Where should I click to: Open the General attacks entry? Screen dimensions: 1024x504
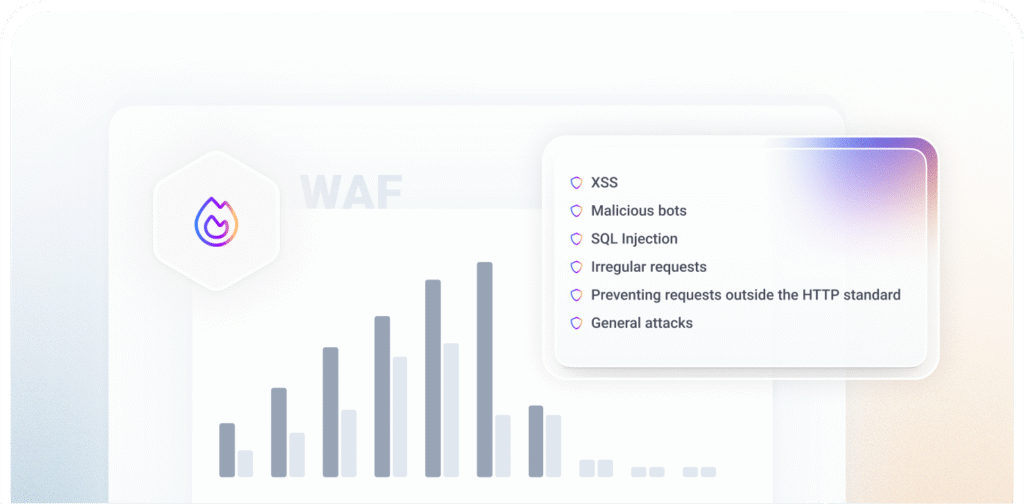(641, 323)
